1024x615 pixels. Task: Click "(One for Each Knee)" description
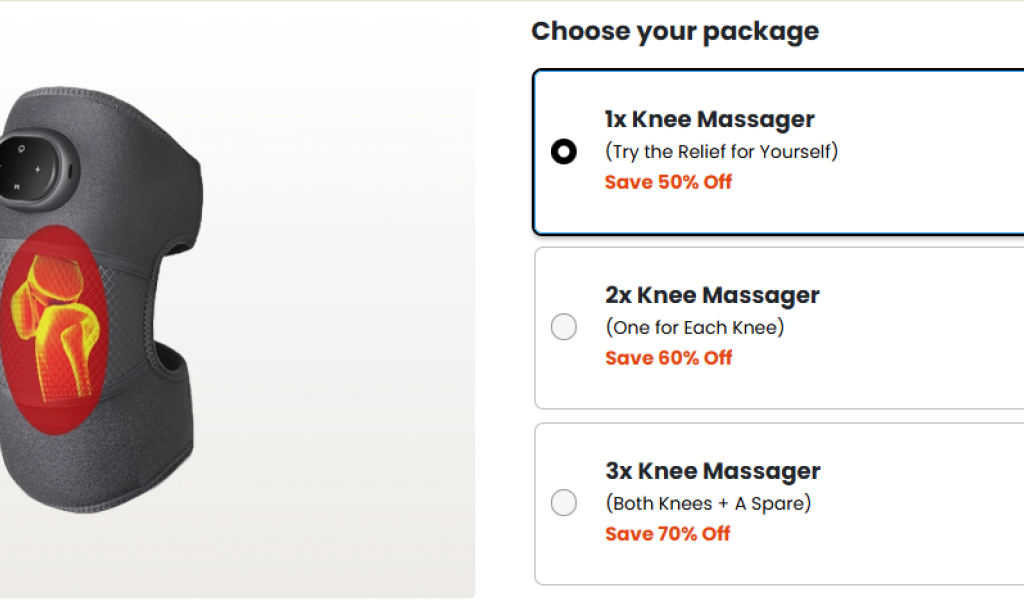pyautogui.click(x=696, y=327)
